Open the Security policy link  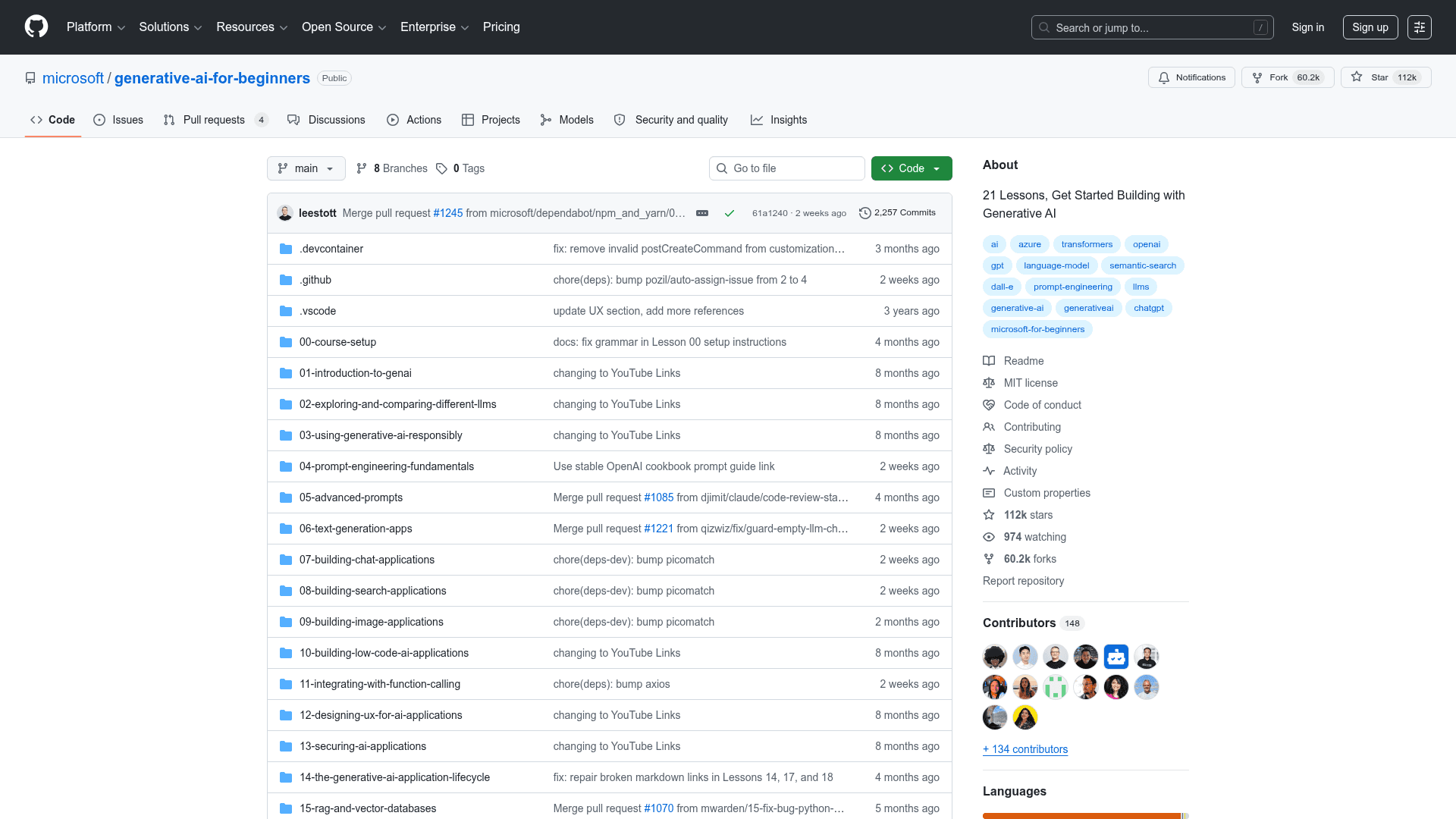click(x=1038, y=449)
